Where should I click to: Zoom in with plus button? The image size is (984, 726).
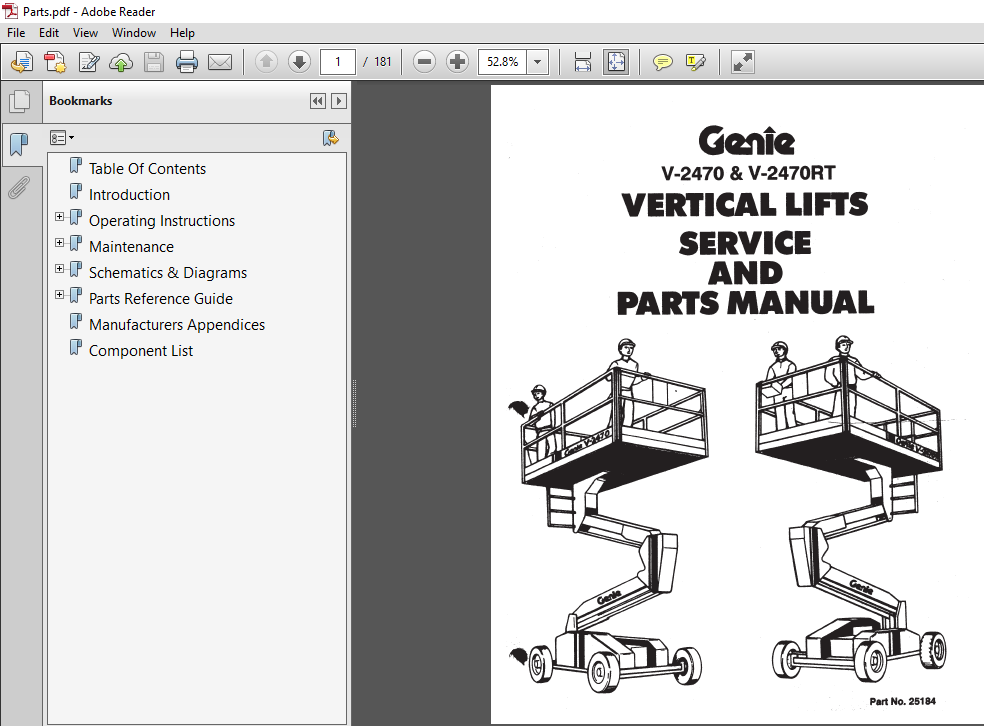click(457, 62)
